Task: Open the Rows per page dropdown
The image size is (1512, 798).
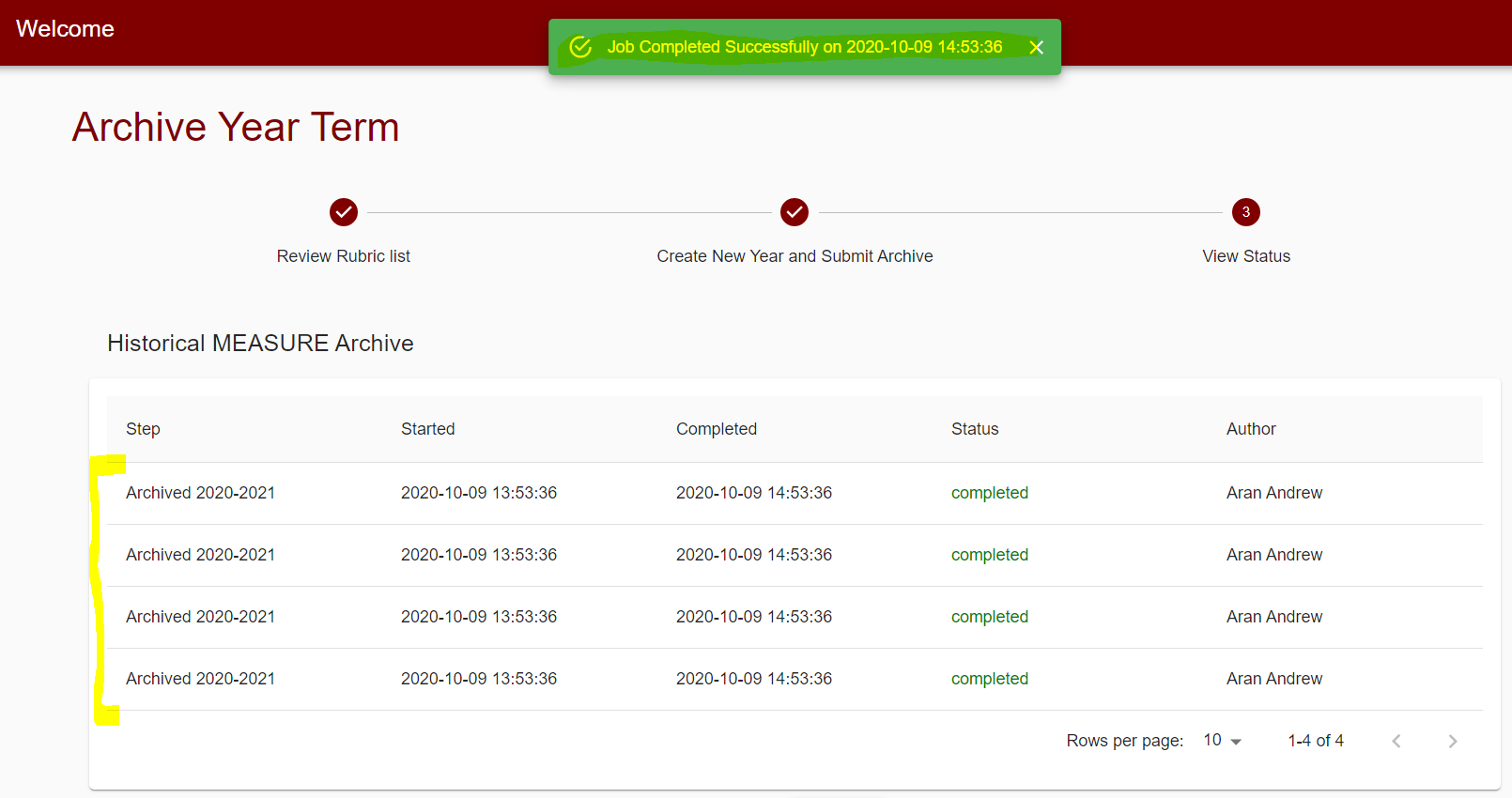Action: pyautogui.click(x=1223, y=741)
